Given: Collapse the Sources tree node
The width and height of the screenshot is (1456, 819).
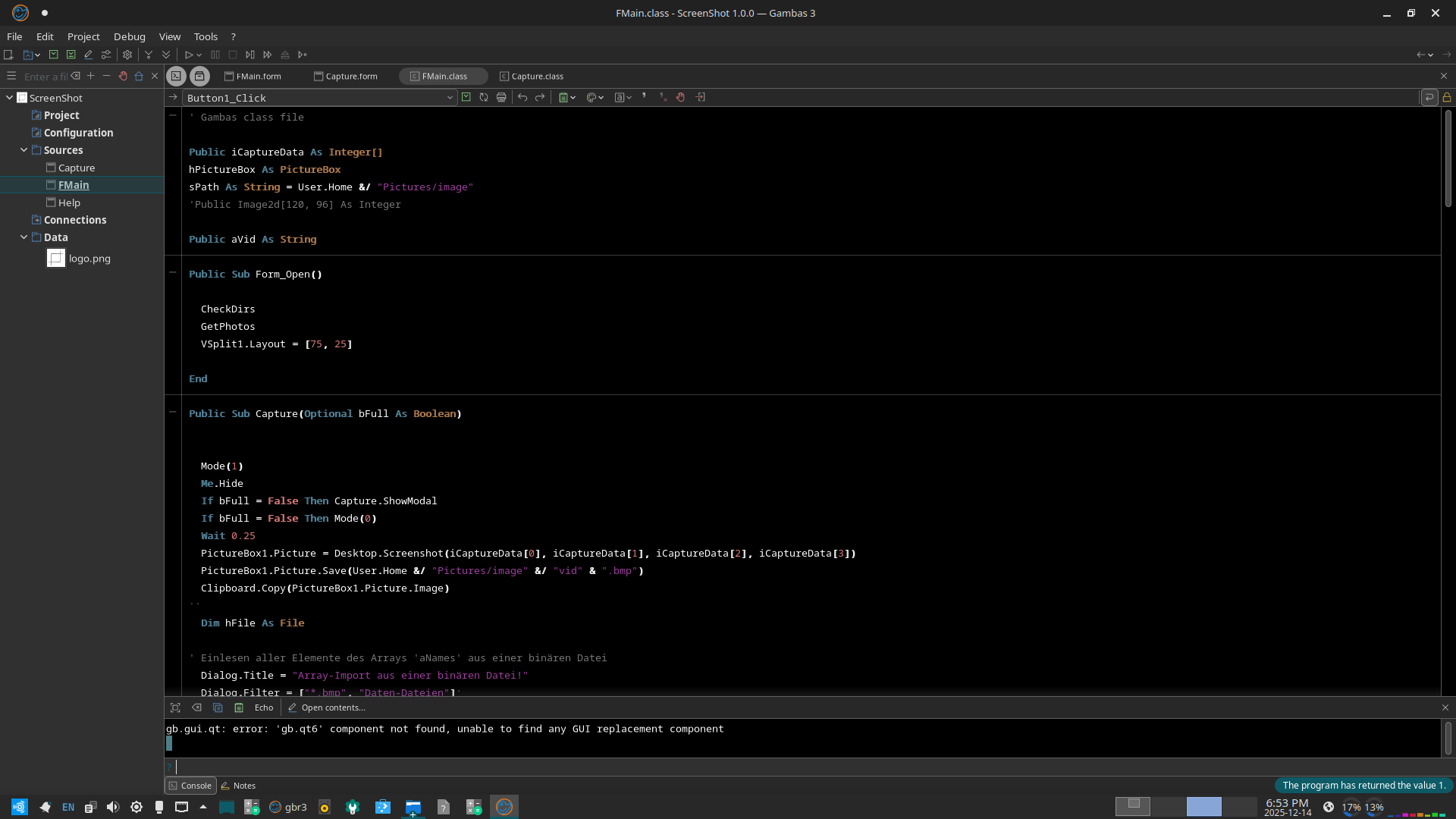Looking at the screenshot, I should coord(24,150).
